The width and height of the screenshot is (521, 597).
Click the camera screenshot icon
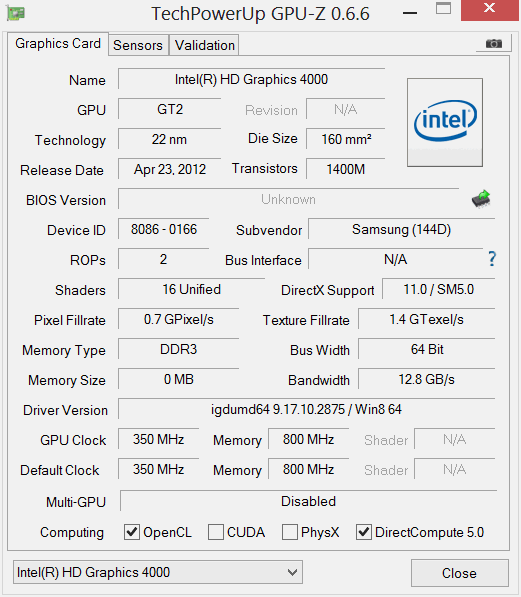point(494,43)
